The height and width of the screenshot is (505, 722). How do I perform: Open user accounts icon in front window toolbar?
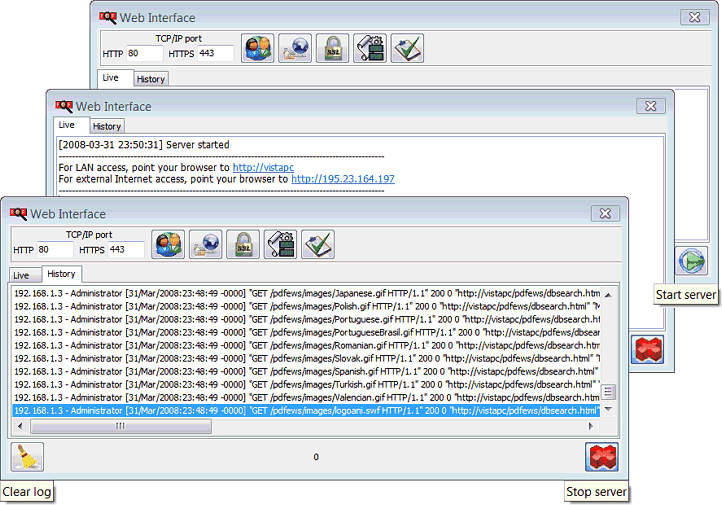pos(168,245)
